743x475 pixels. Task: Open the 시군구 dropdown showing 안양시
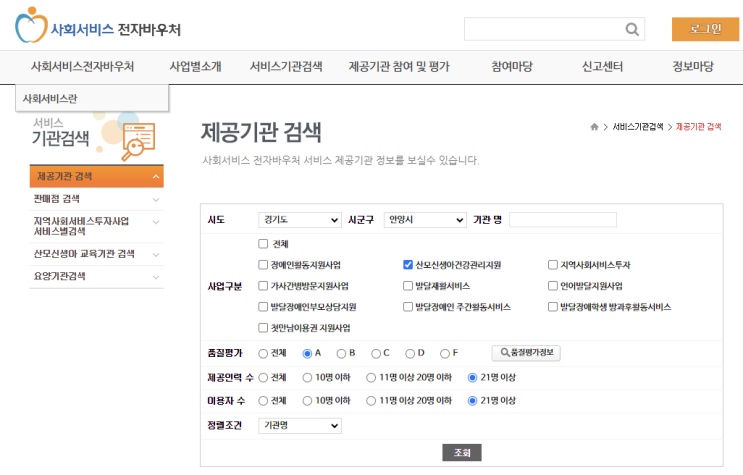tap(425, 219)
